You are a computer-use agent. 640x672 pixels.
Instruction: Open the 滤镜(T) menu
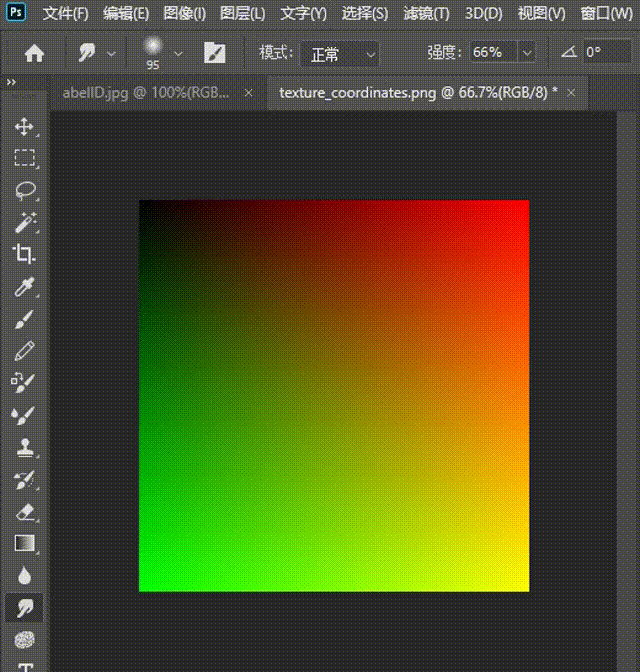(425, 14)
